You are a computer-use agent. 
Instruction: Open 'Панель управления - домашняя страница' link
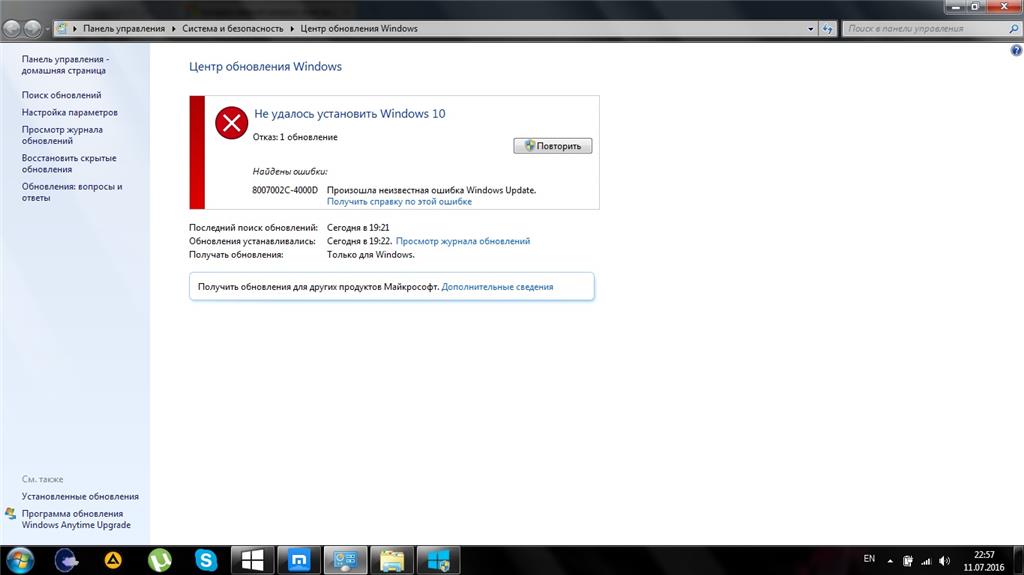[x=65, y=65]
